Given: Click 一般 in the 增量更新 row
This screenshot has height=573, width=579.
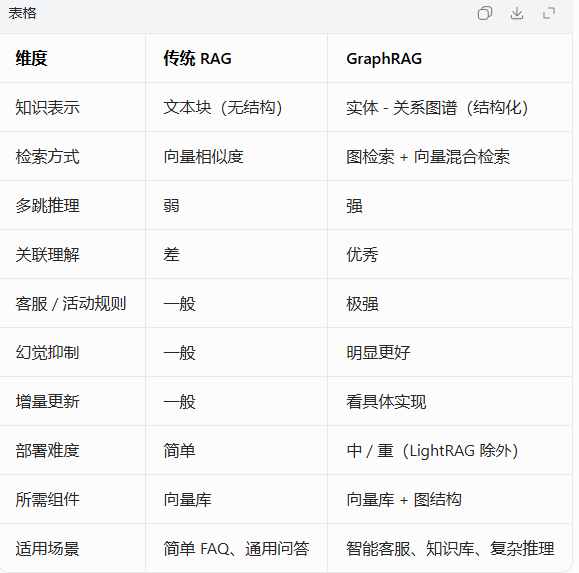Looking at the screenshot, I should (x=179, y=402).
